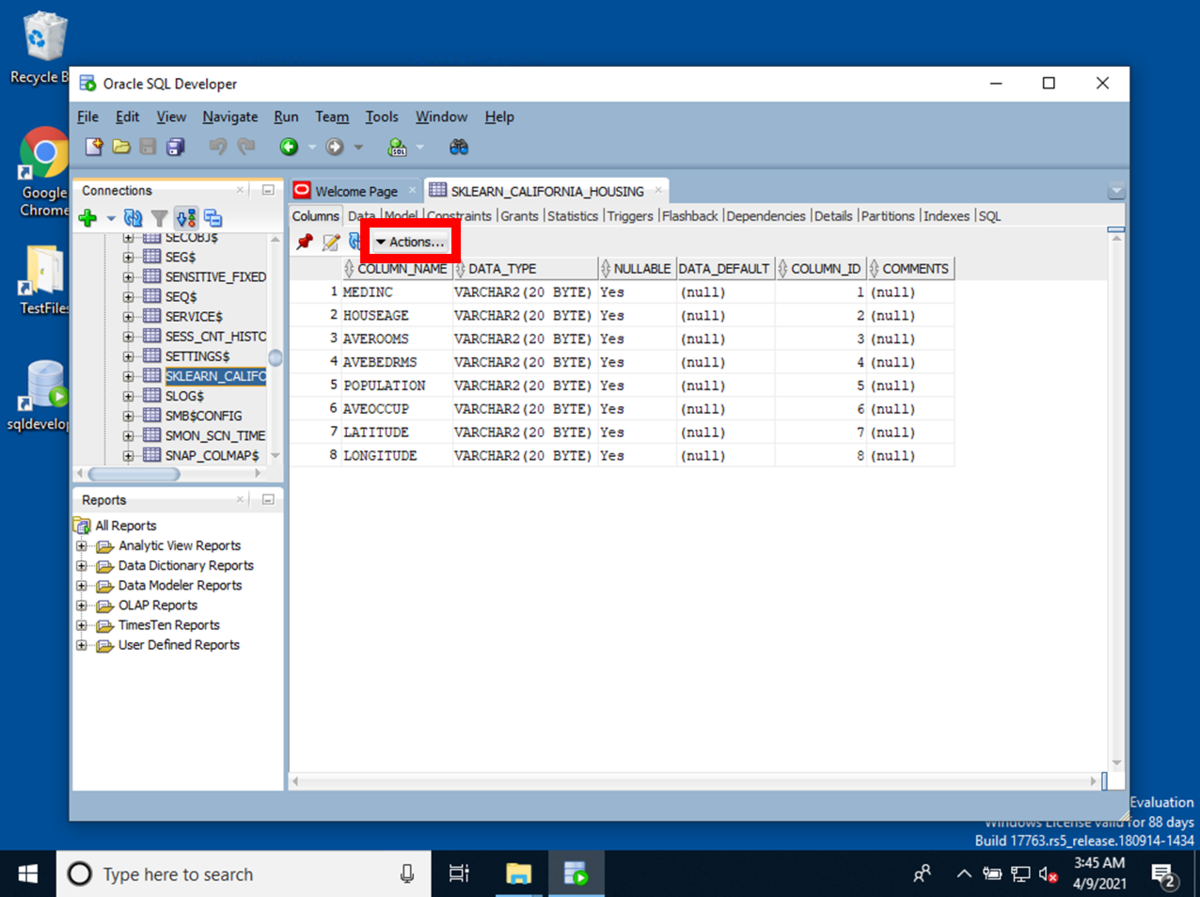The image size is (1200, 897).
Task: Toggle the red pin Freeze View icon
Action: click(304, 242)
